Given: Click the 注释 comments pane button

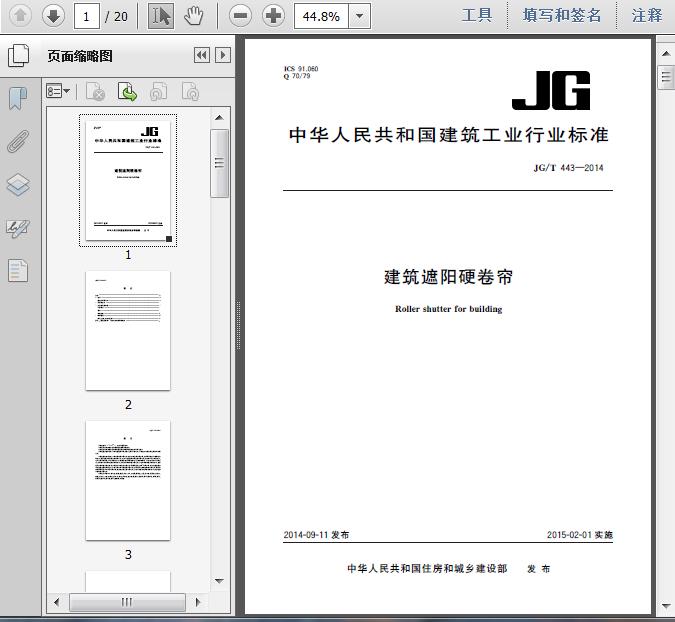Looking at the screenshot, I should (647, 15).
